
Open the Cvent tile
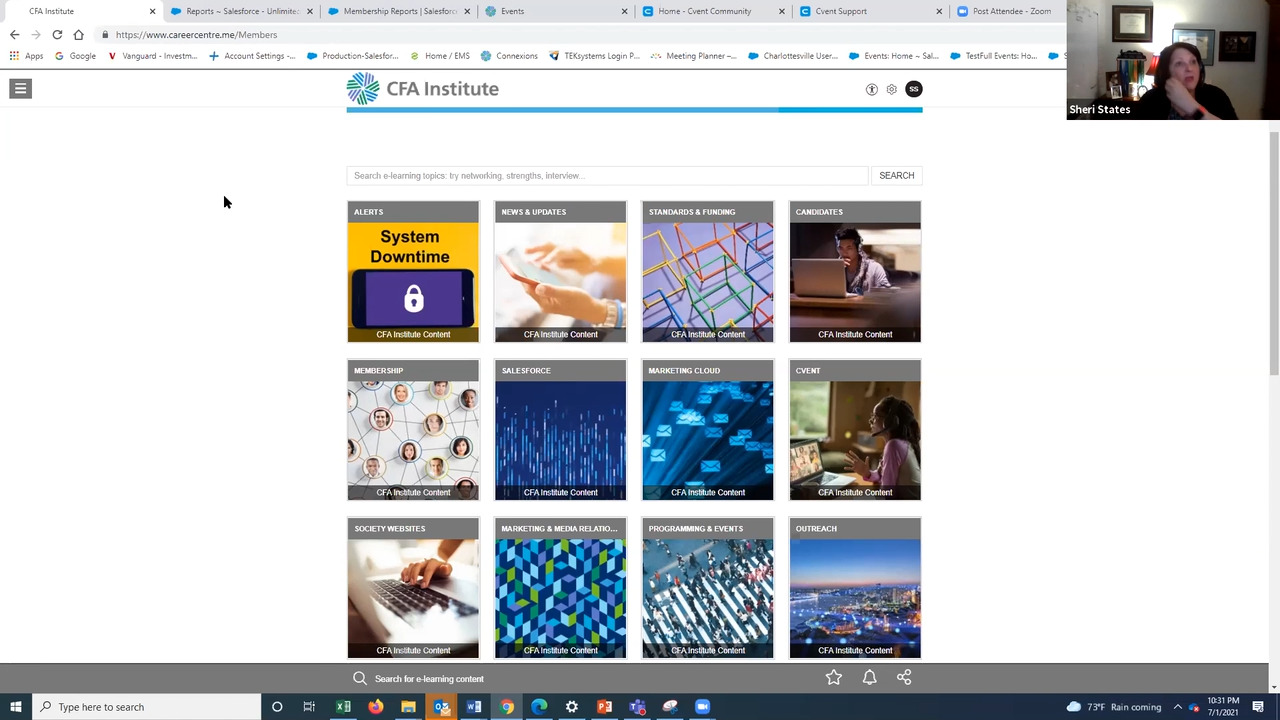point(855,430)
